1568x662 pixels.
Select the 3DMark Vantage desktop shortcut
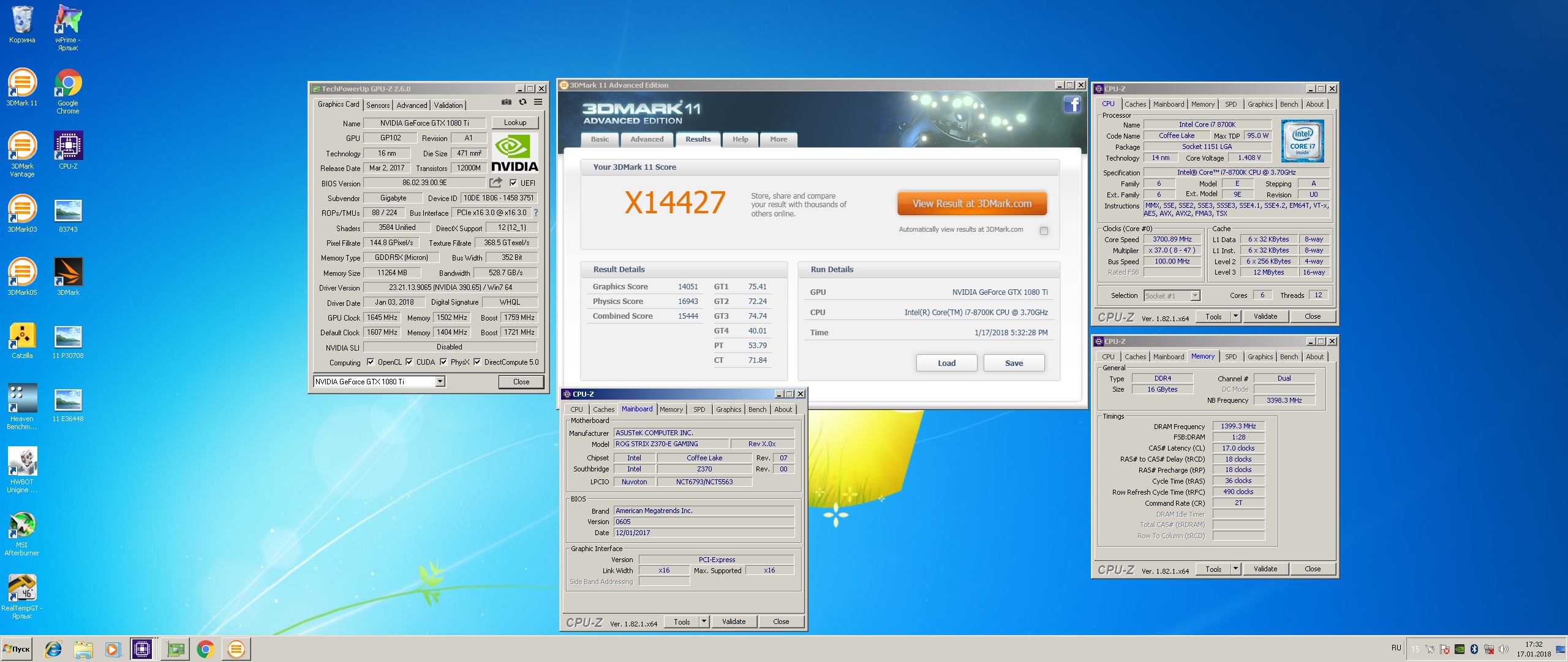(x=22, y=154)
